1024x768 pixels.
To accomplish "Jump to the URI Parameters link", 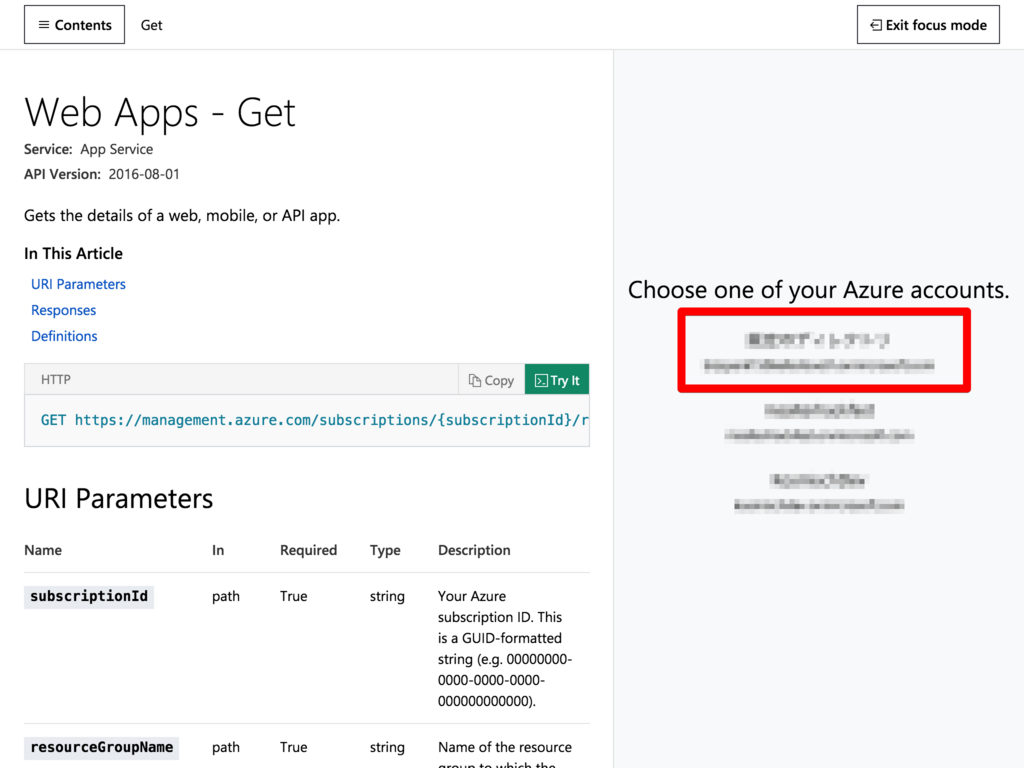I will tap(78, 284).
